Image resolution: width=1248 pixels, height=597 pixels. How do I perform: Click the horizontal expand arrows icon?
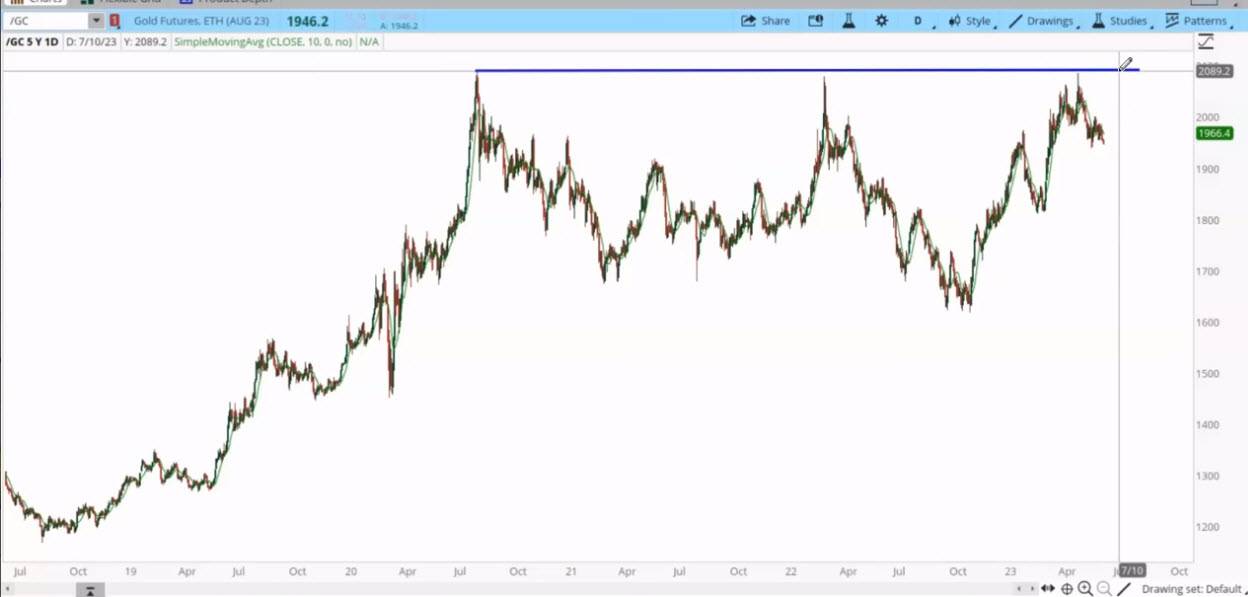tap(1048, 589)
